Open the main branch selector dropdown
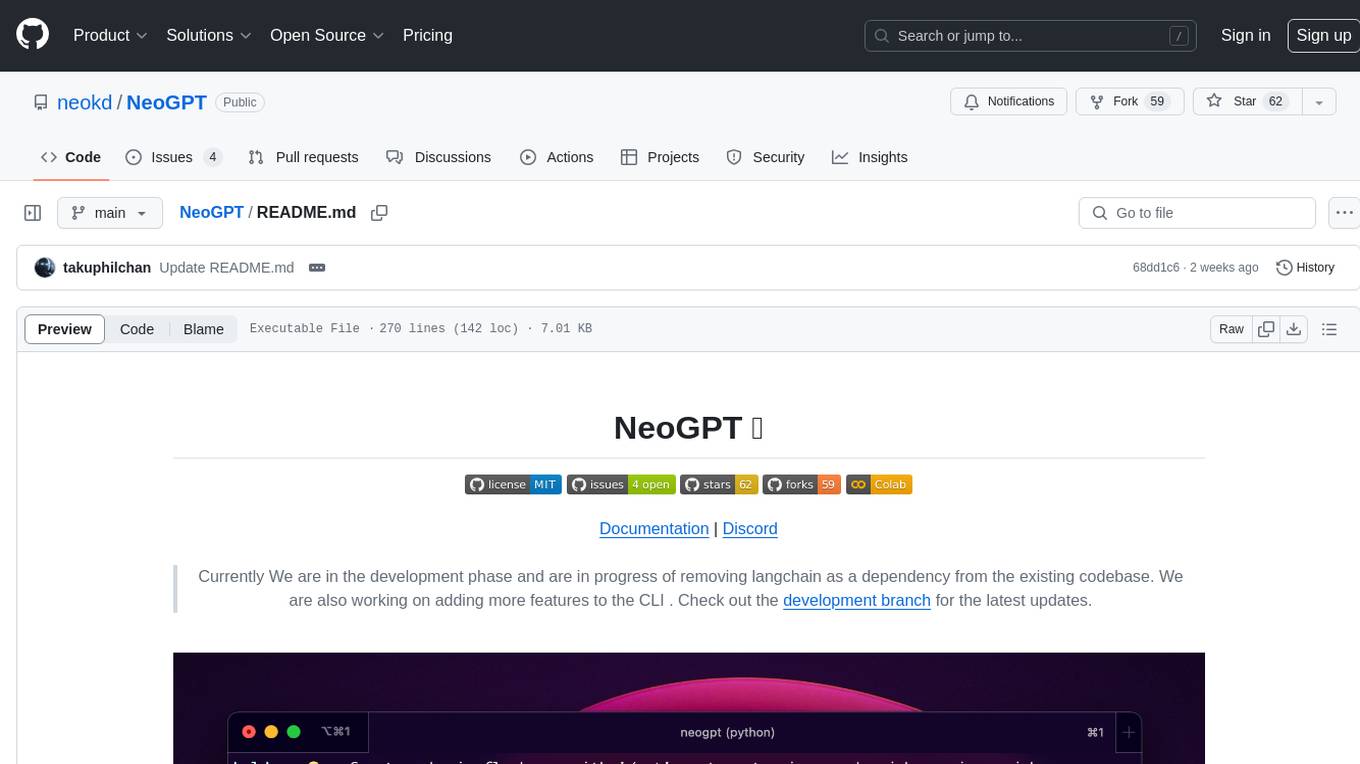1360x764 pixels. pyautogui.click(x=110, y=213)
